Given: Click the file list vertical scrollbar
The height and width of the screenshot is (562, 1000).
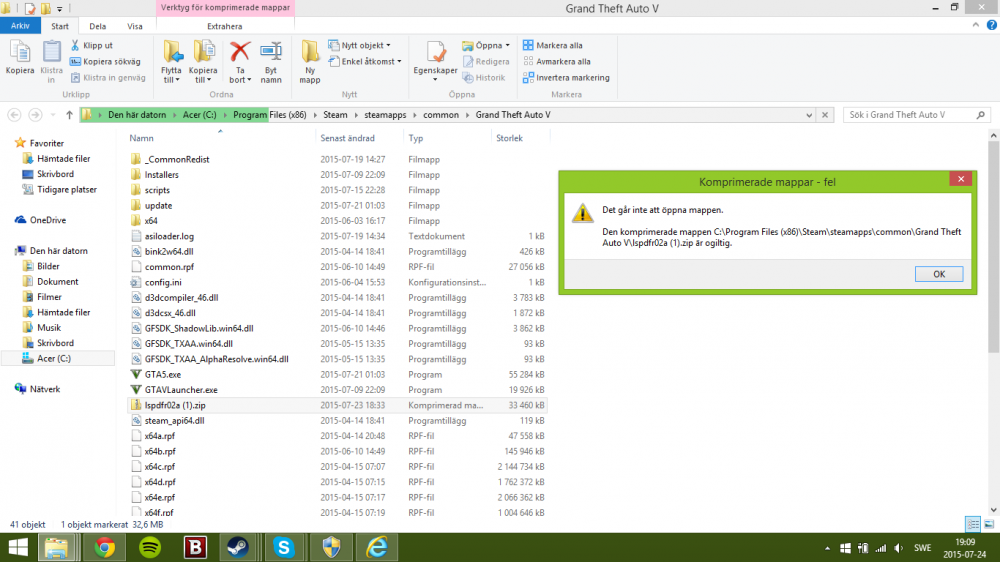Looking at the screenshot, I should pyautogui.click(x=993, y=247).
